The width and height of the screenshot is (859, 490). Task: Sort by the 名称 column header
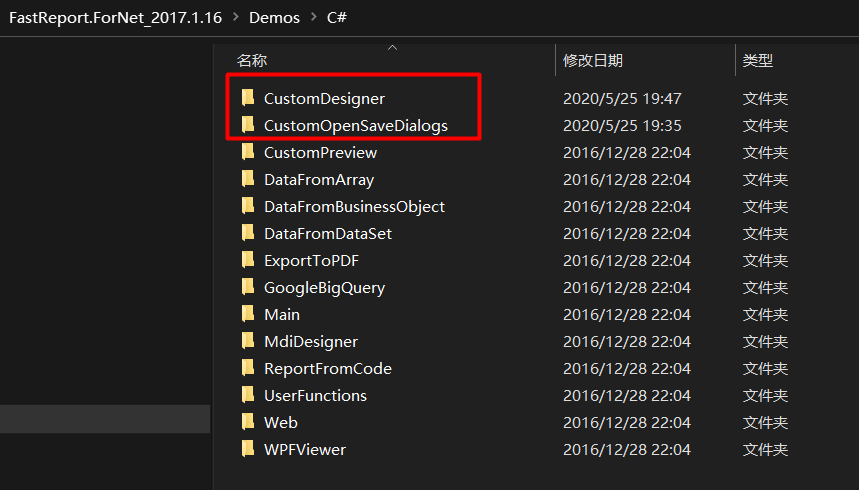(x=252, y=60)
